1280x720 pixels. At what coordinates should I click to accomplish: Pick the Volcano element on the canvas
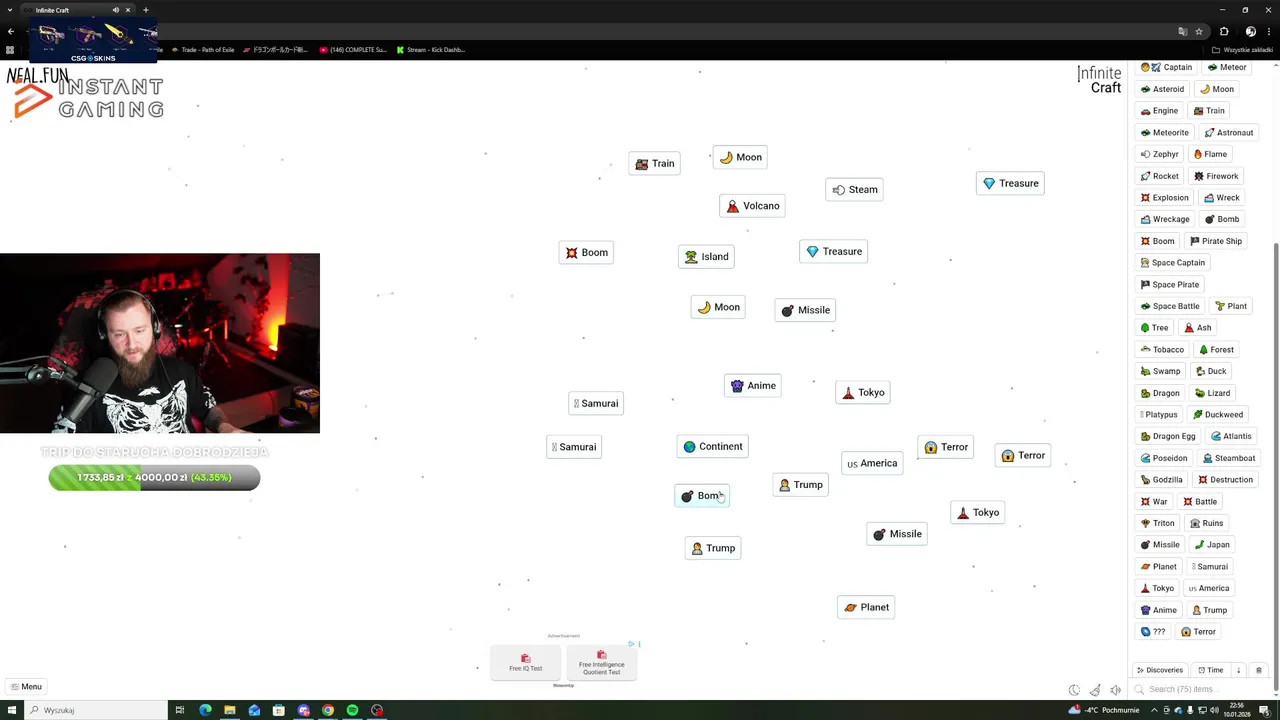[752, 206]
